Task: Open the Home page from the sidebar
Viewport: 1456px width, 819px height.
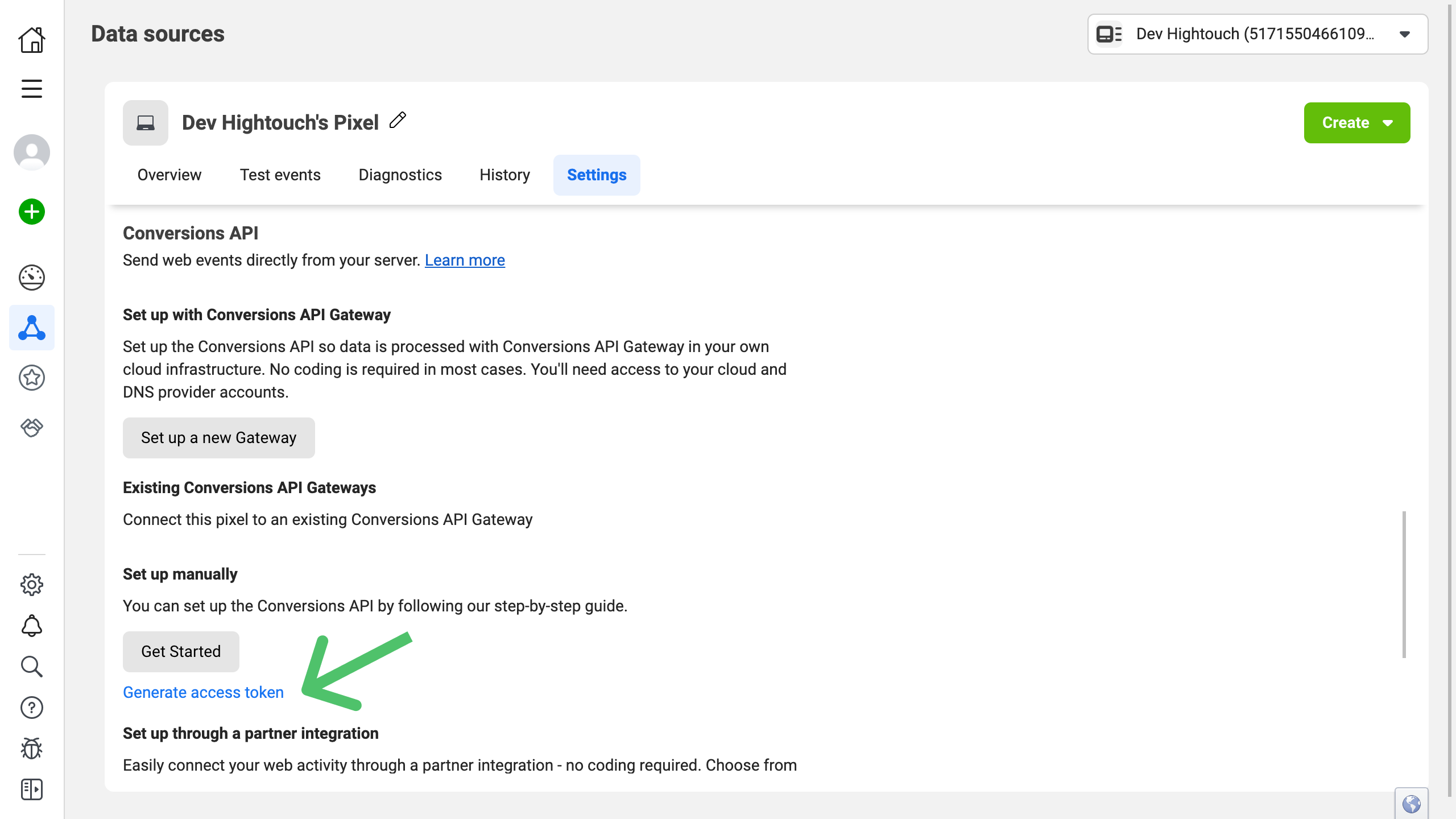Action: point(32,39)
